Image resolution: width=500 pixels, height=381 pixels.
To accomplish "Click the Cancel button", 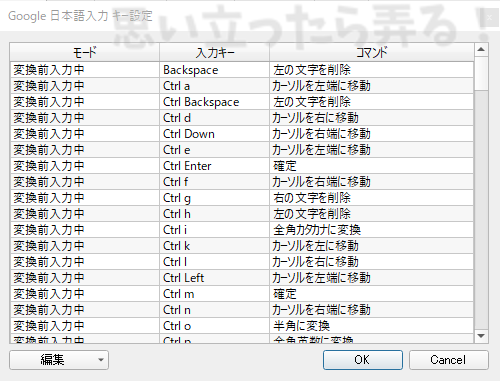I will click(449, 360).
